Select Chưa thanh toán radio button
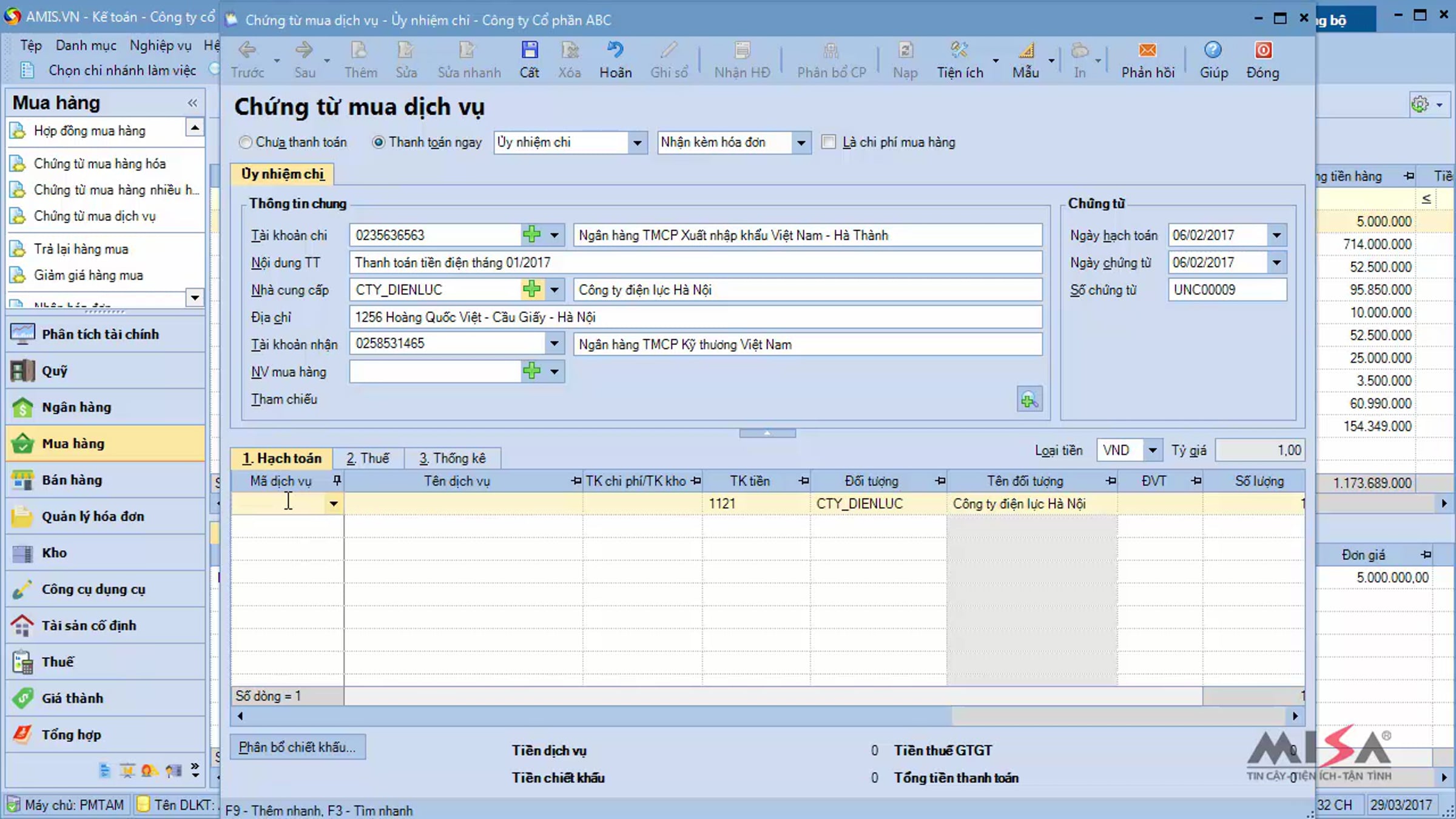The width and height of the screenshot is (1456, 819). click(x=245, y=143)
